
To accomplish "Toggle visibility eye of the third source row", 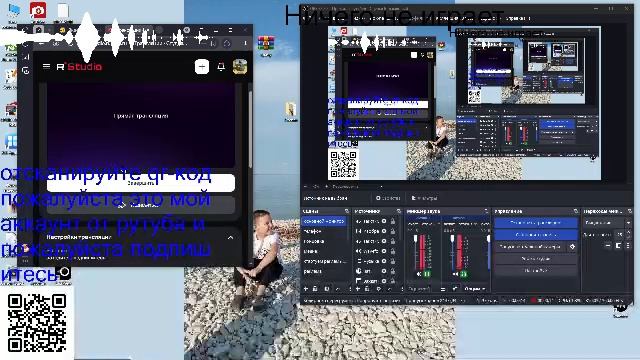I will coord(384,241).
